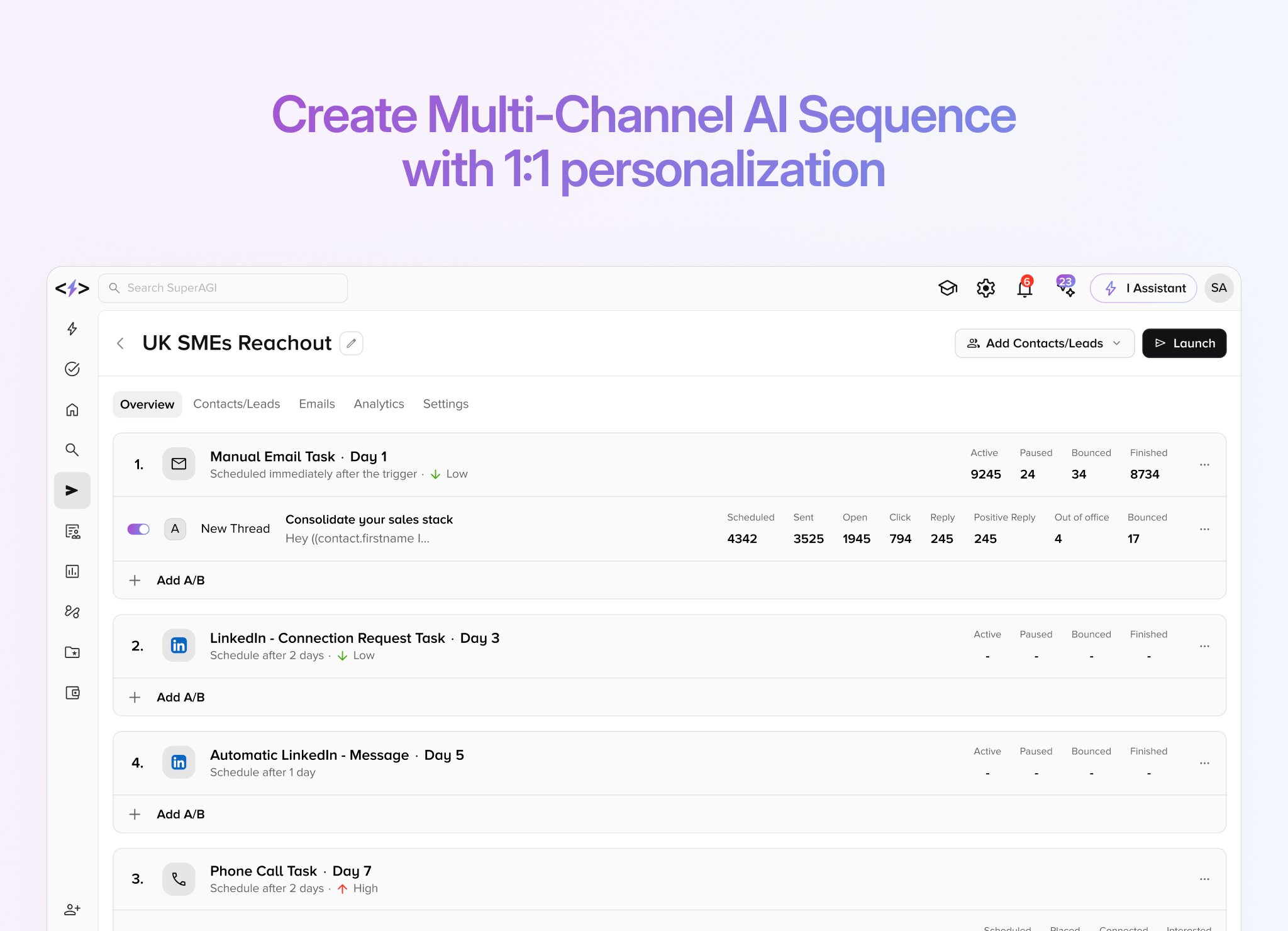This screenshot has width=1288, height=931.
Task: Open more options for New Thread variant row
Action: (x=1204, y=529)
